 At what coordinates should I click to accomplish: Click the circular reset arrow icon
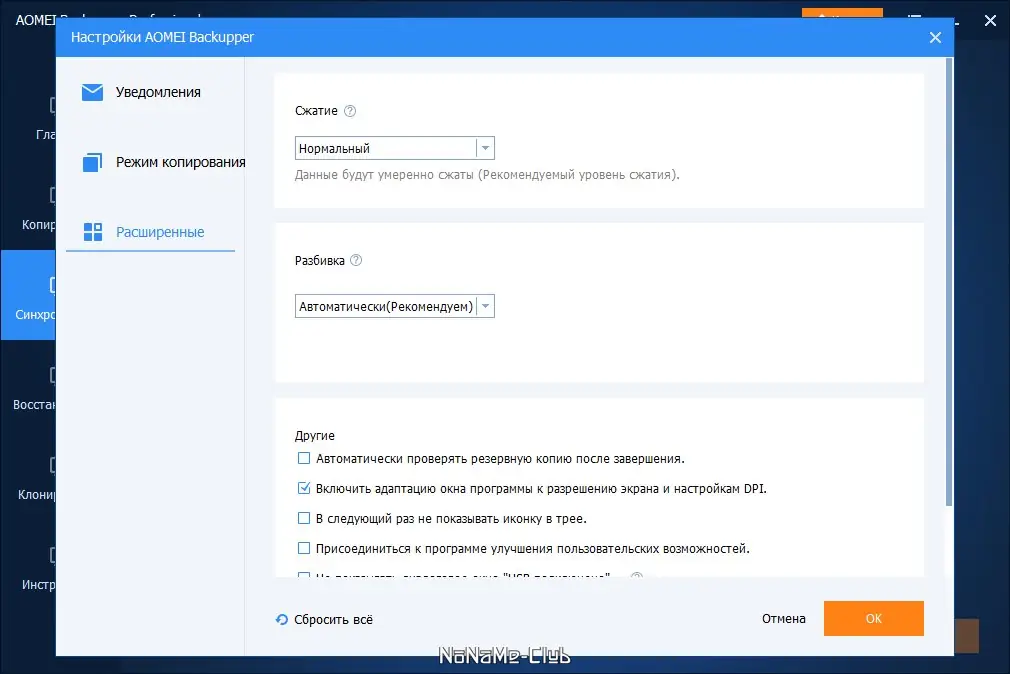click(x=281, y=619)
